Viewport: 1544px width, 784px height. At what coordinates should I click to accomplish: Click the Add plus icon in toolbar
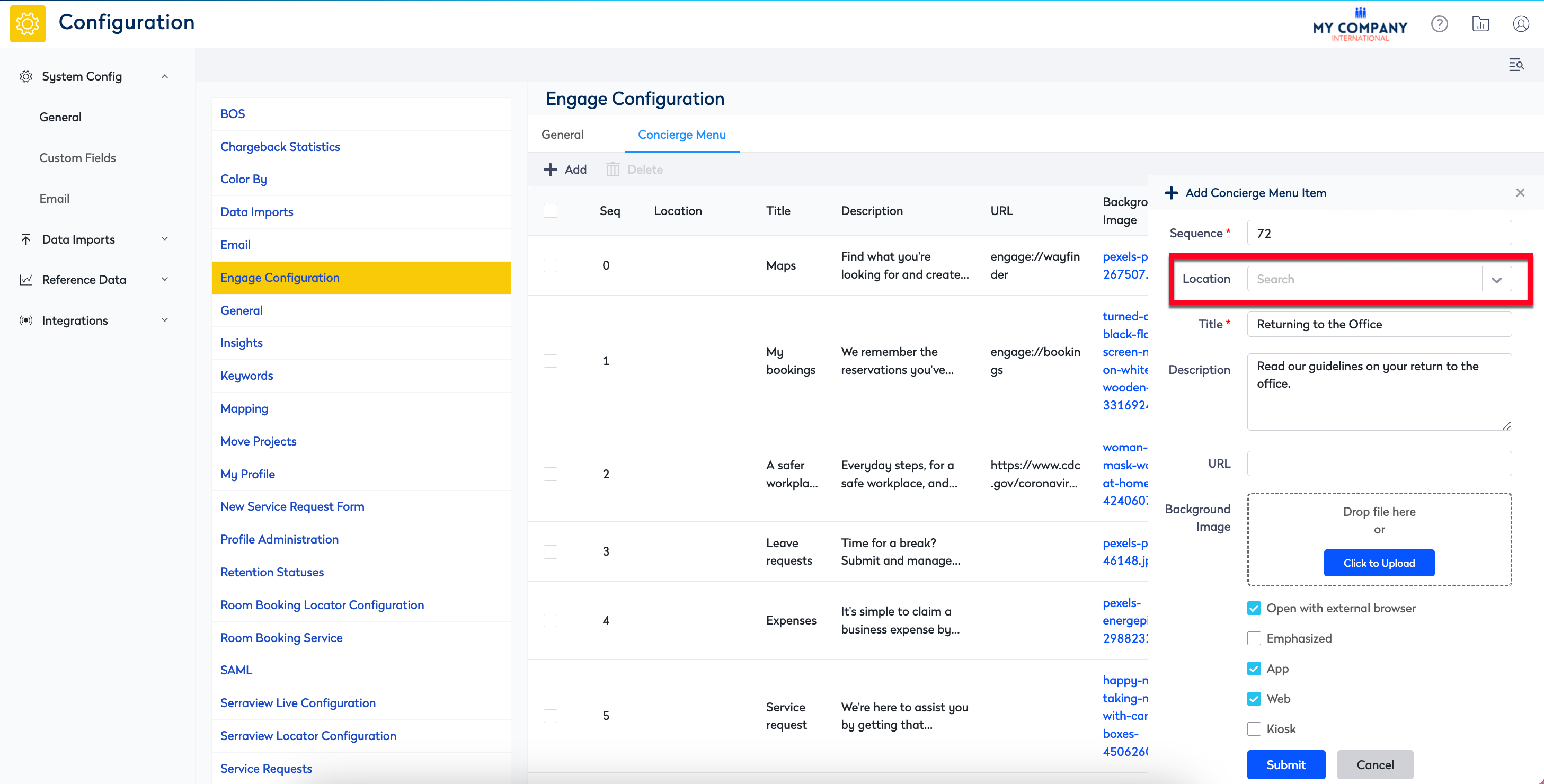(x=550, y=170)
